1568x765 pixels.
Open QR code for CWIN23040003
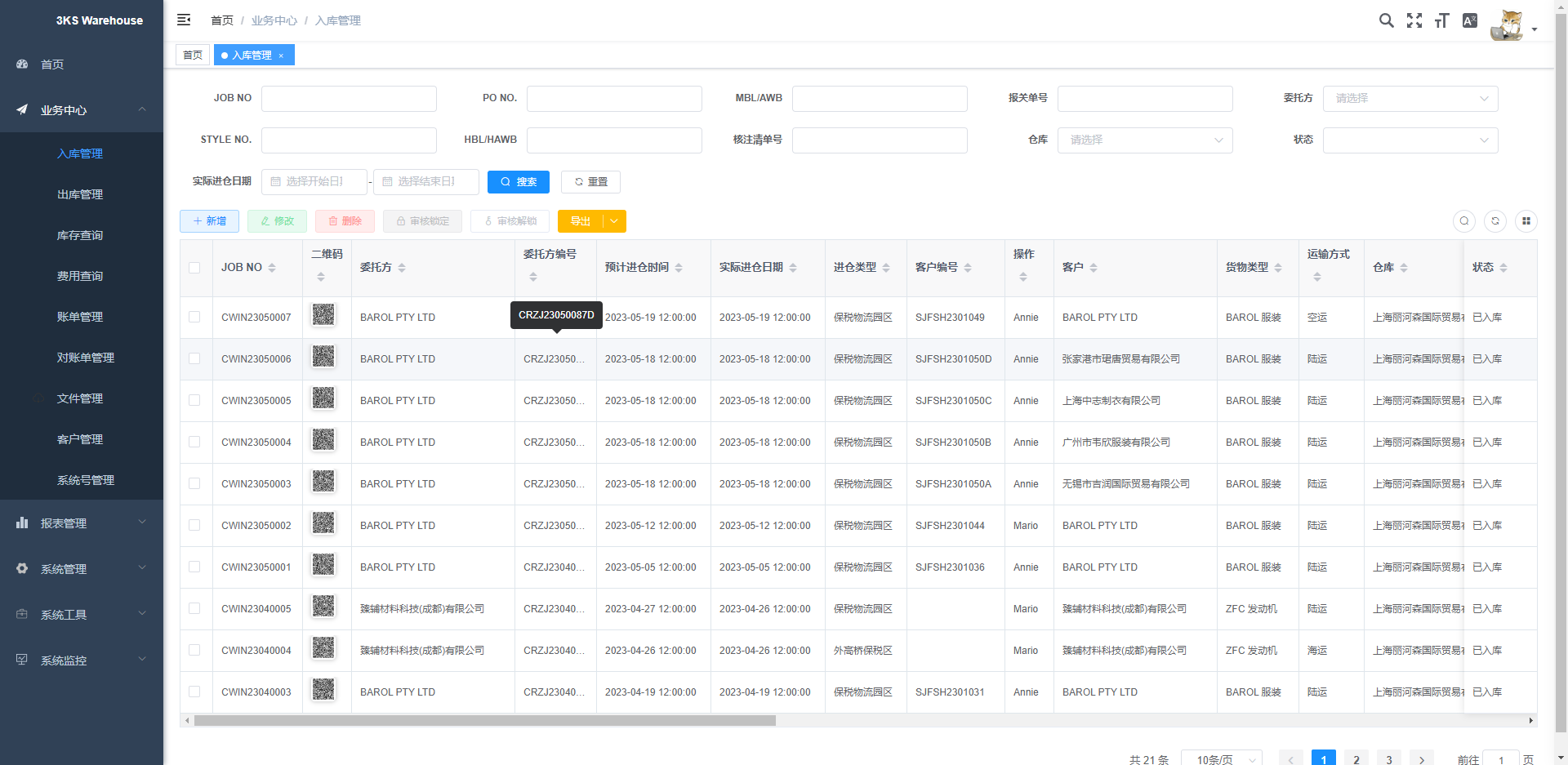[x=323, y=689]
